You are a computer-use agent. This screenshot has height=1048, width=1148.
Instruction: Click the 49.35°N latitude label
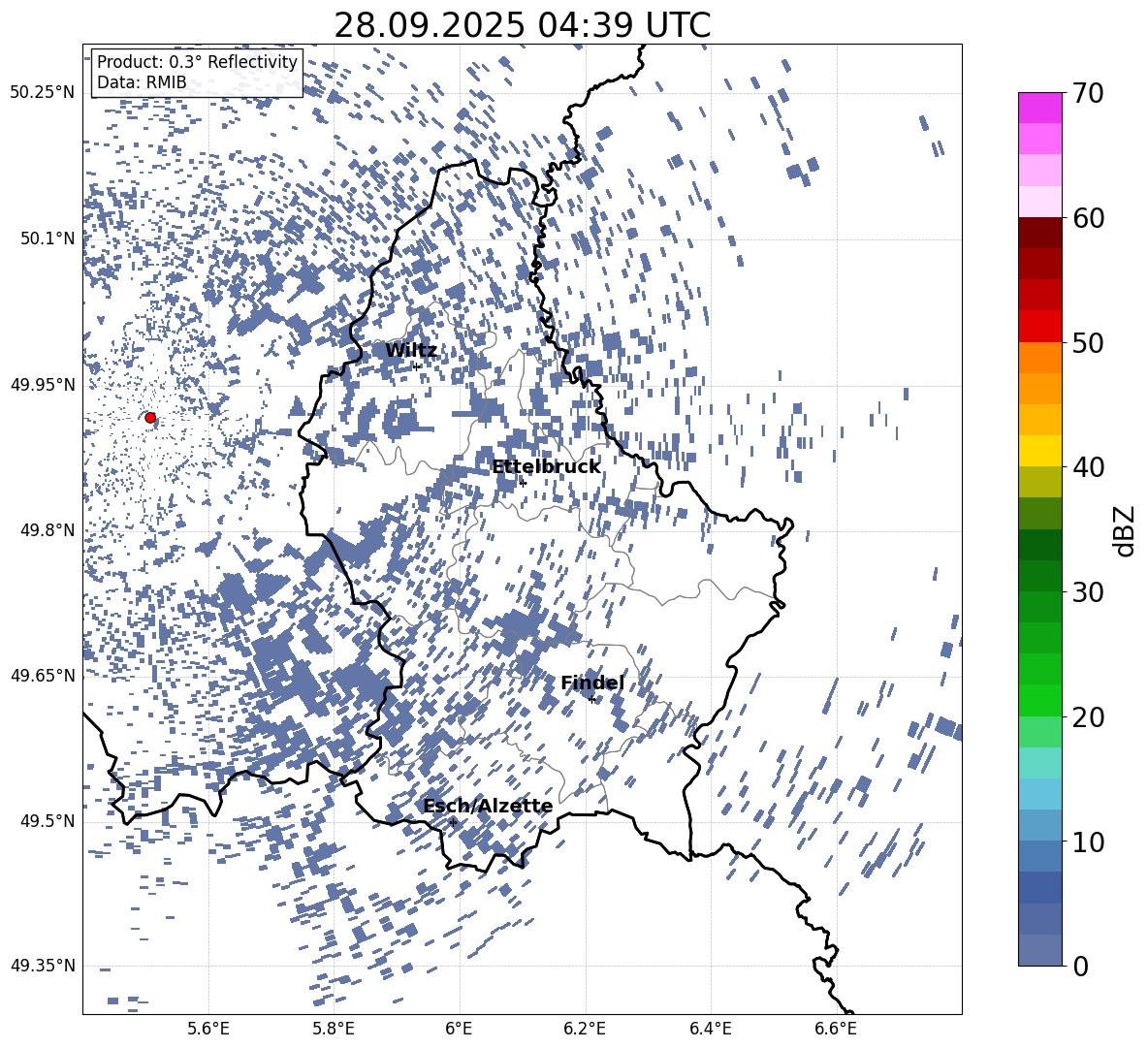pyautogui.click(x=43, y=966)
